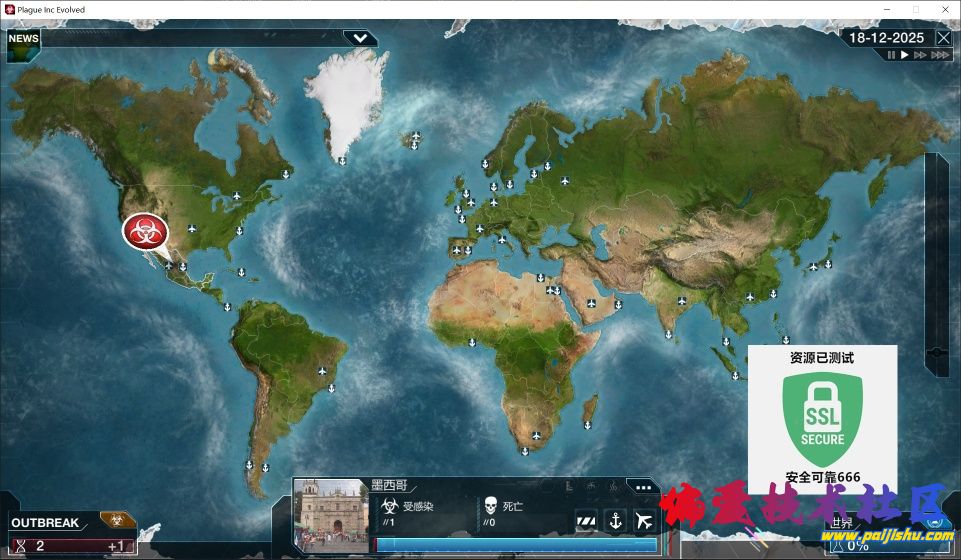
Task: Click the X button beside the date
Action: coord(943,38)
